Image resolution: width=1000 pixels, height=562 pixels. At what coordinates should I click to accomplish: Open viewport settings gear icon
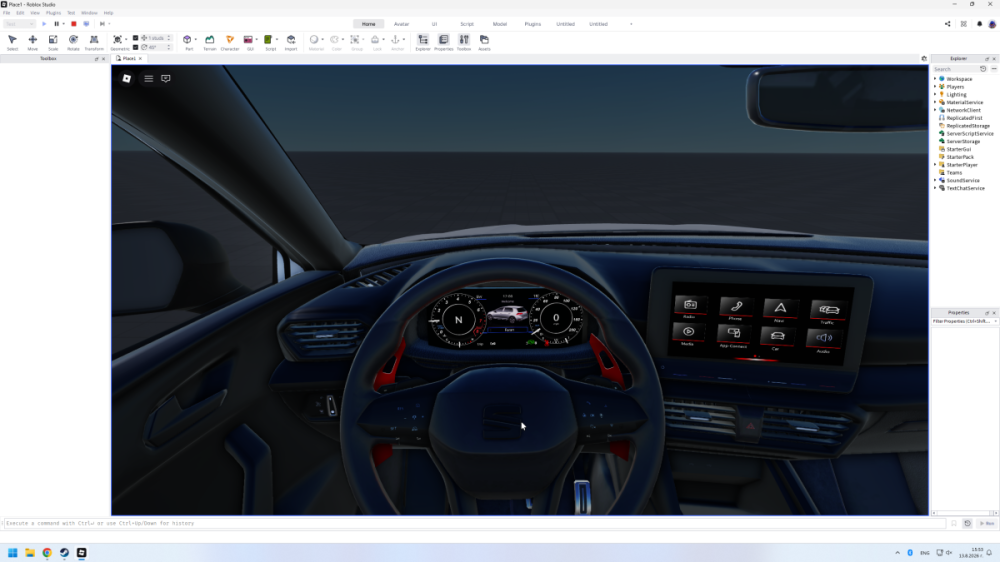[923, 59]
